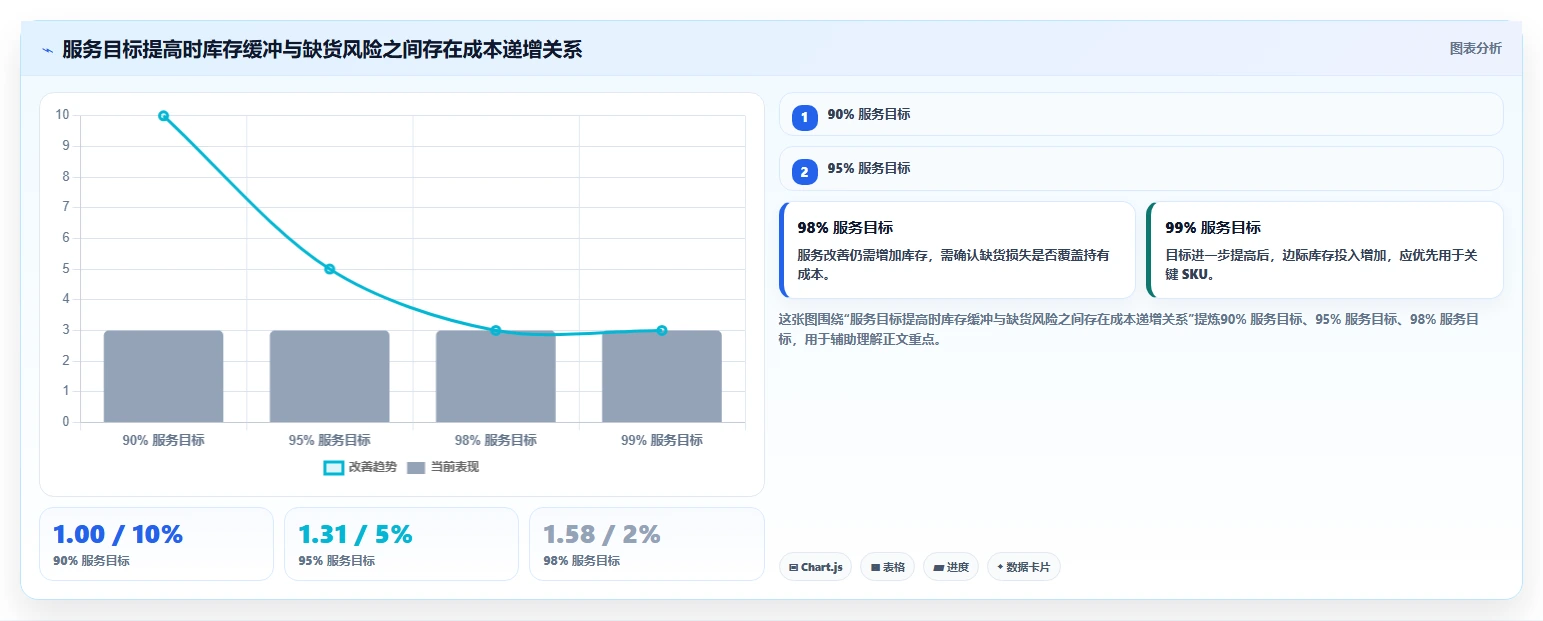Image resolution: width=1543 pixels, height=621 pixels.
Task: Click the trend line point above the 99% bar
Action: pyautogui.click(x=661, y=330)
